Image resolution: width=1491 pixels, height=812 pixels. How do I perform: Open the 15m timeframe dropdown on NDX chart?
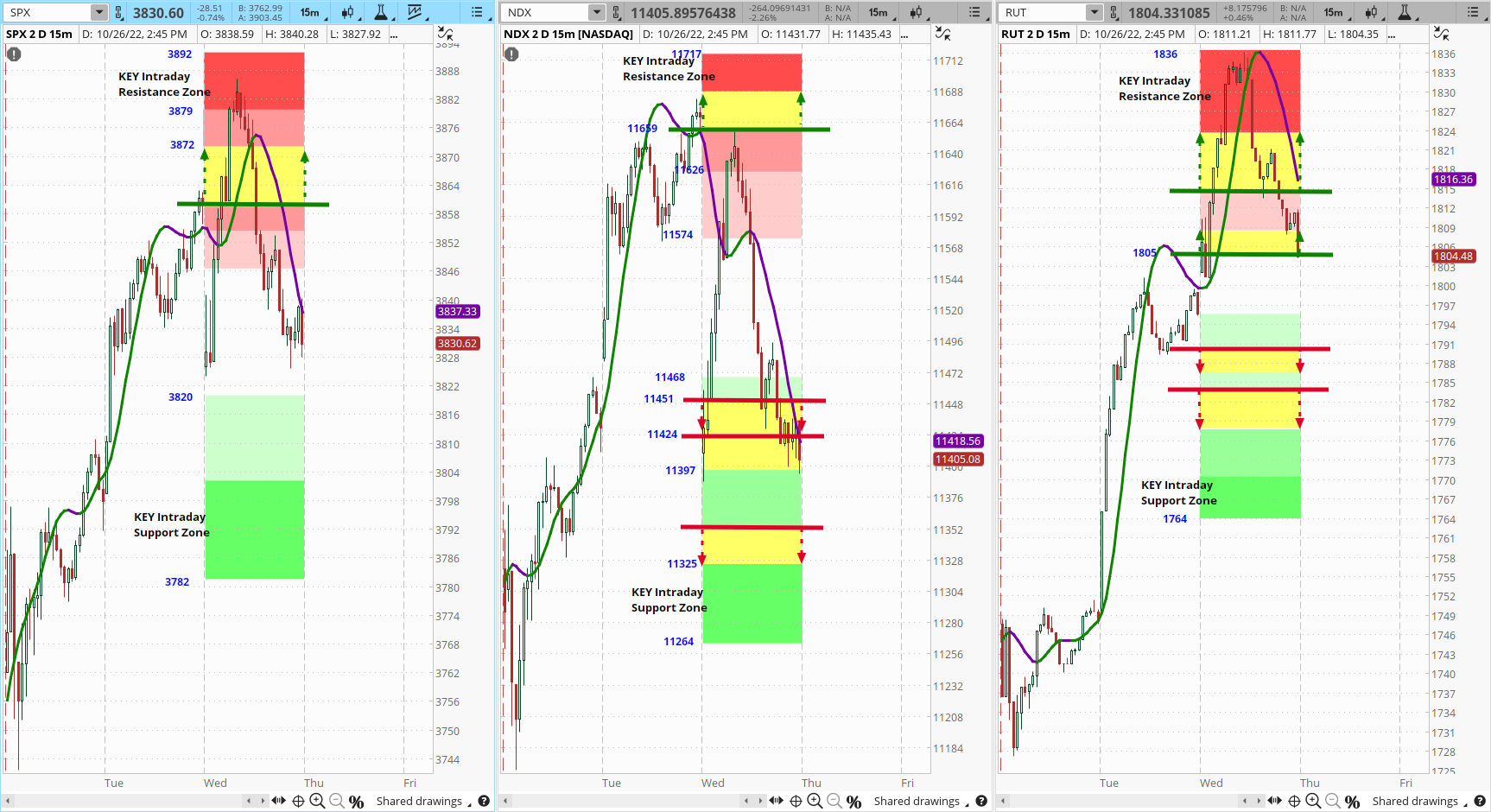point(879,12)
